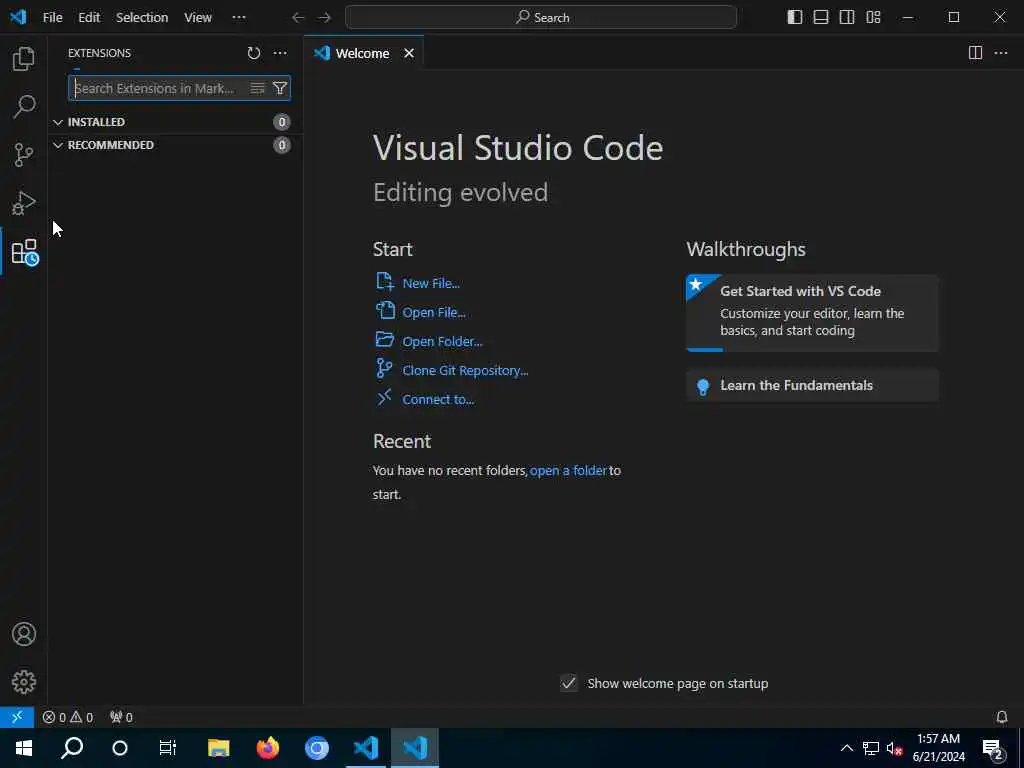Screen dimensions: 1024x768
Task: Select the Welcome editor tab
Action: point(364,53)
